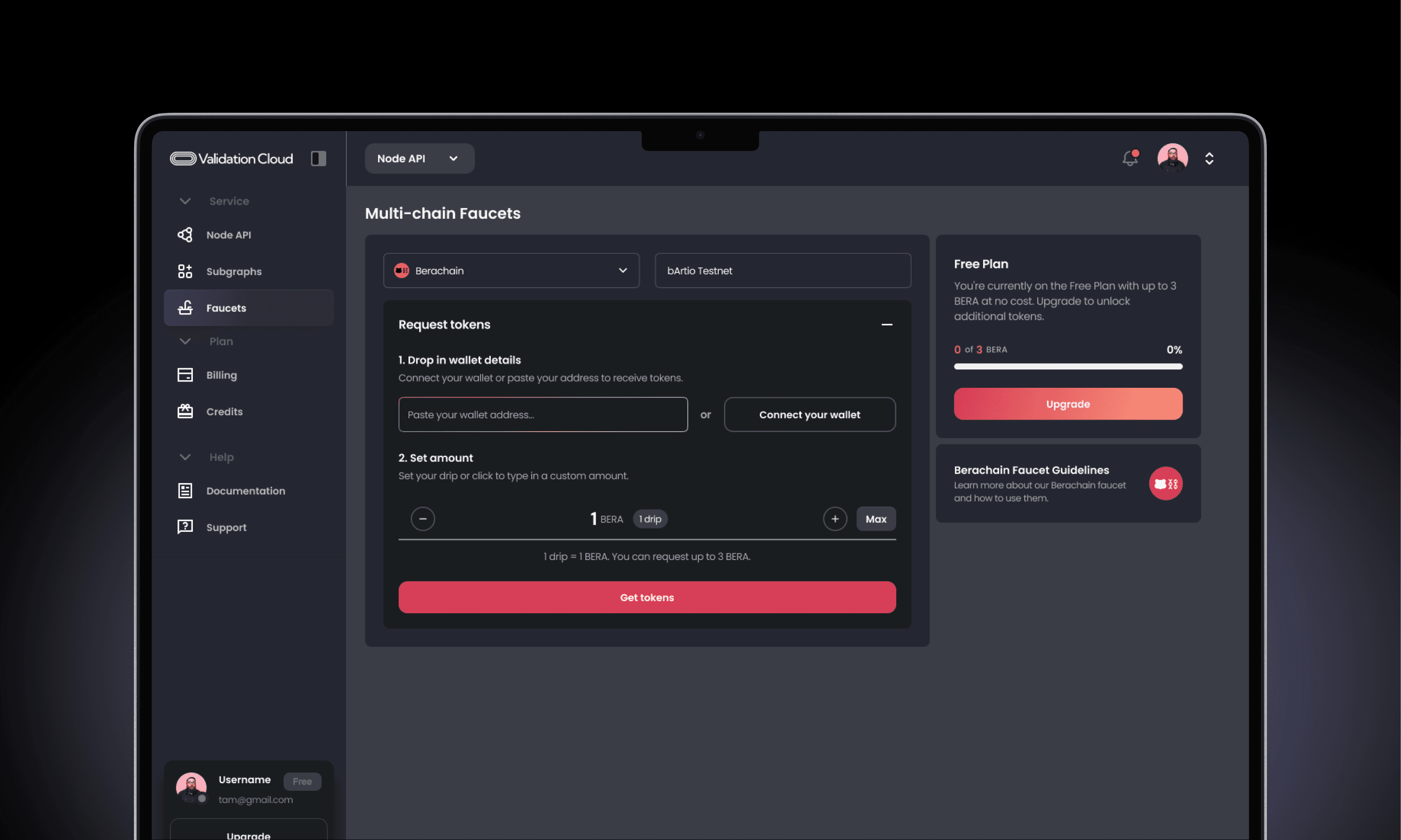This screenshot has height=840, width=1401.
Task: Focus the wallet address input field
Action: [x=542, y=415]
